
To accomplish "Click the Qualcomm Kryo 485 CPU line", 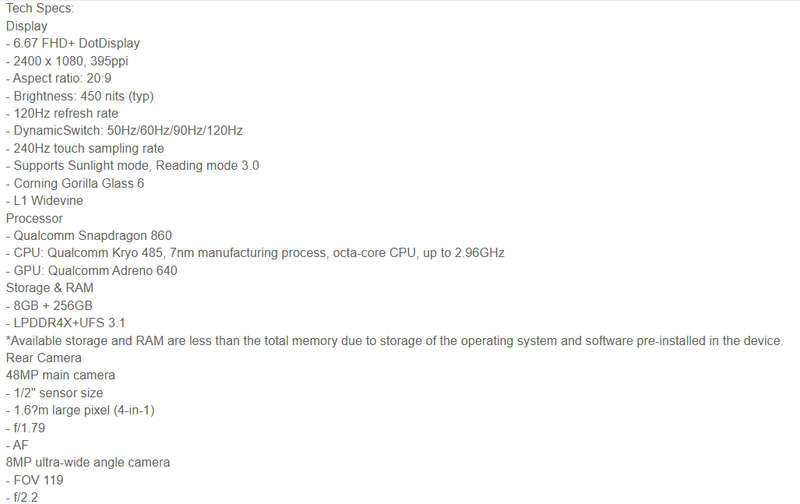I will 255,253.
